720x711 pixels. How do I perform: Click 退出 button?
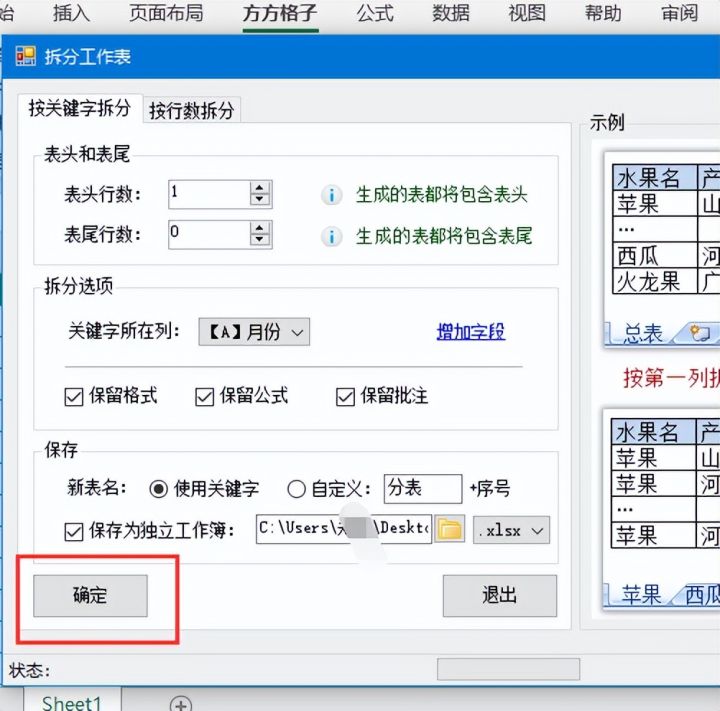500,595
